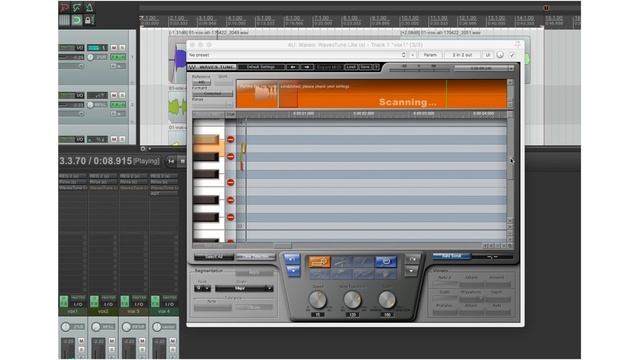Screen dimensions: 640x360
Task: Click the Note Transition knob
Action: point(352,300)
